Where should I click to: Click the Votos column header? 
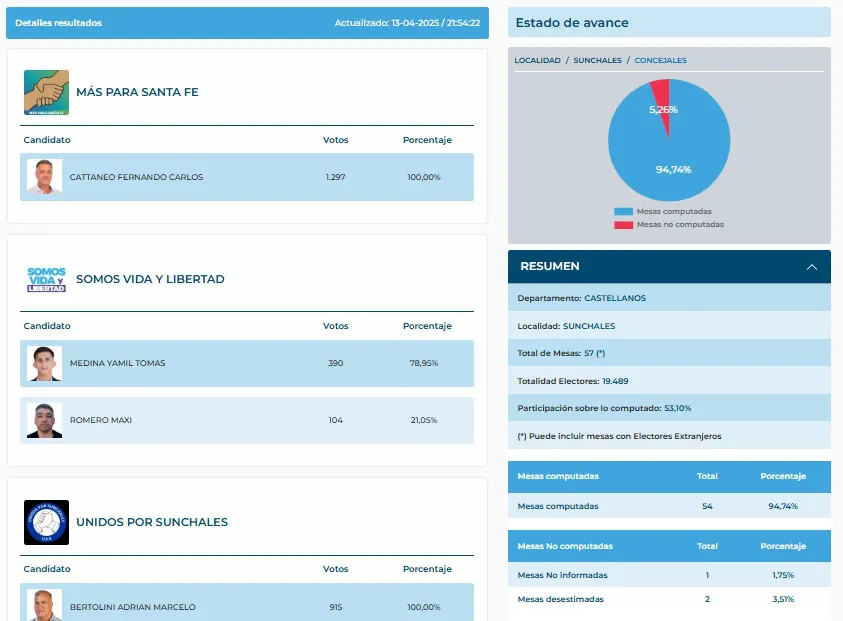tap(335, 140)
